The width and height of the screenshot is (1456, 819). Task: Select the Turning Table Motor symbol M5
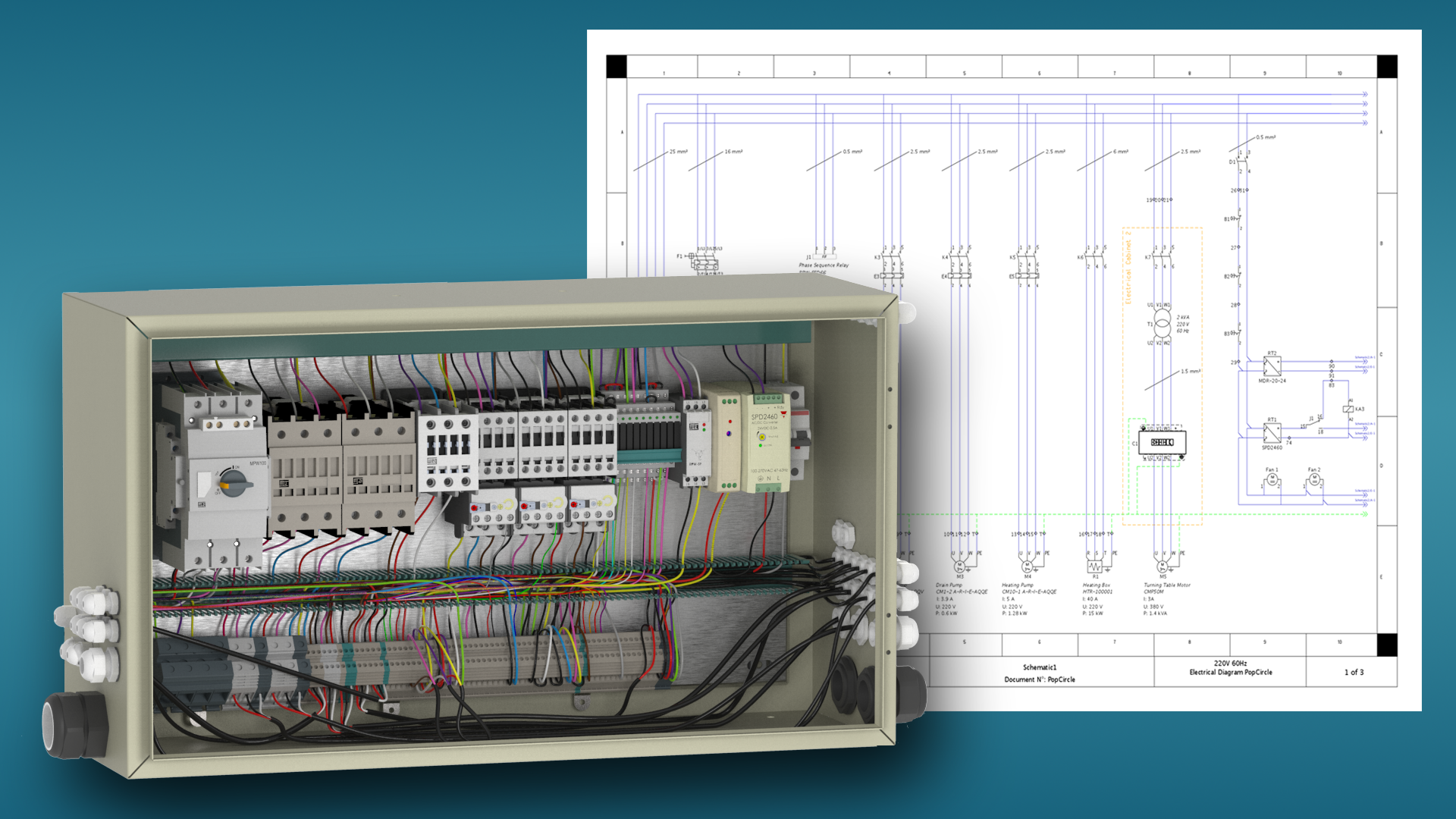pos(1163,566)
